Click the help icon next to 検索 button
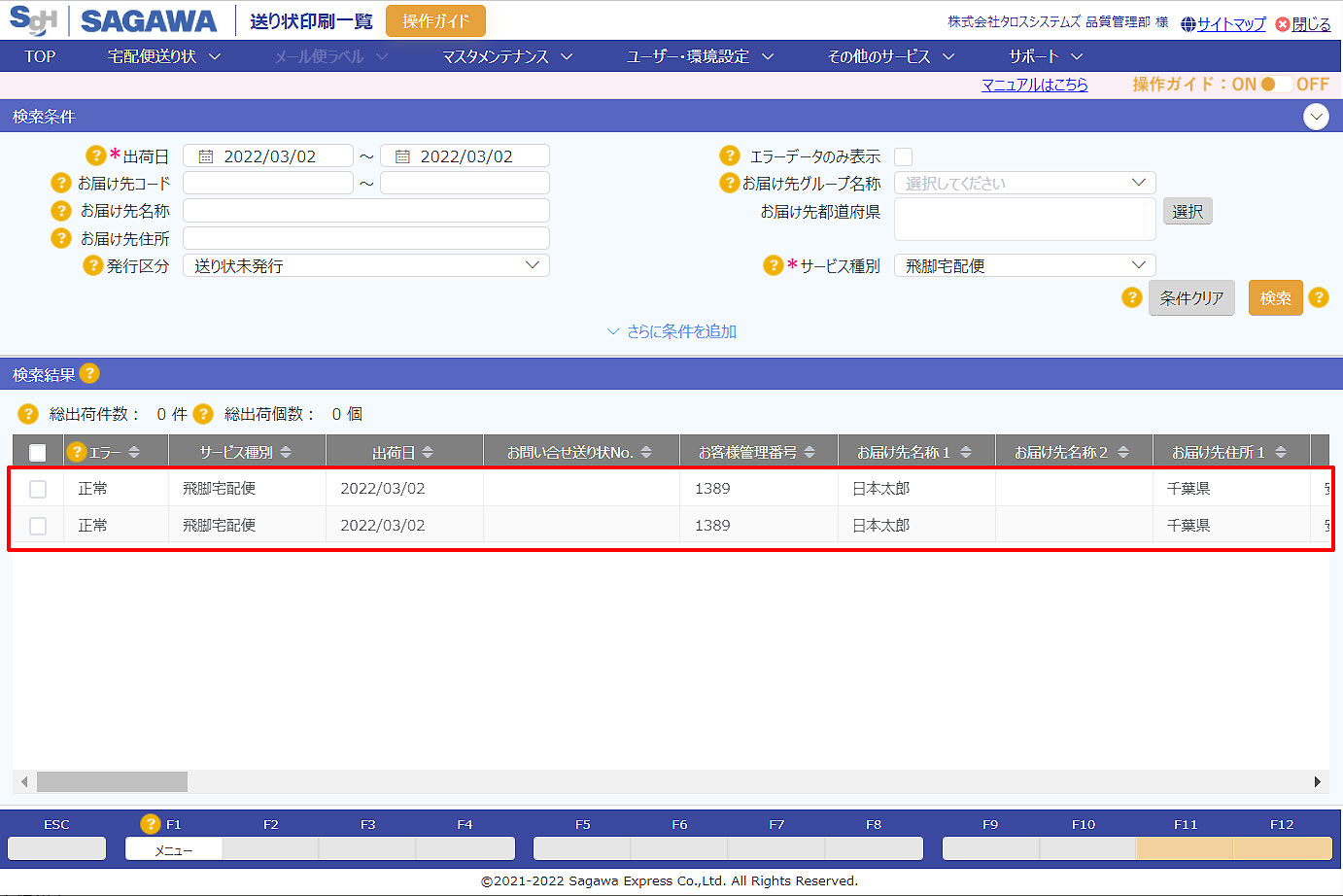1343x896 pixels. point(1318,297)
